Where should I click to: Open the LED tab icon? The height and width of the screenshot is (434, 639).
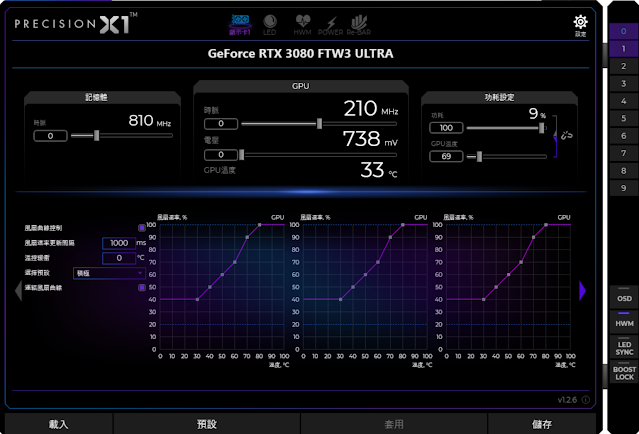pyautogui.click(x=269, y=25)
